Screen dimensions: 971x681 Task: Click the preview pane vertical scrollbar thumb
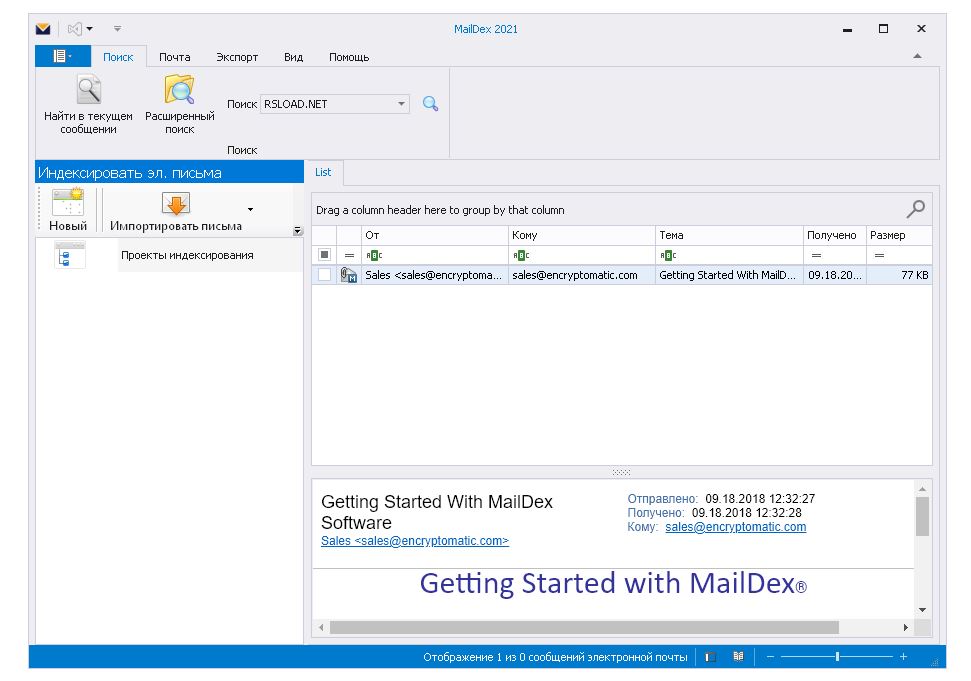point(922,516)
